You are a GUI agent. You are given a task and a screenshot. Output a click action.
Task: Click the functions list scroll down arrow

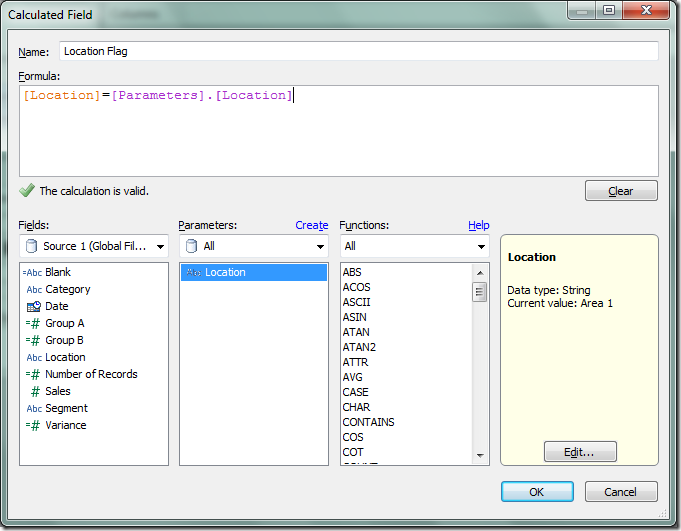click(x=480, y=455)
